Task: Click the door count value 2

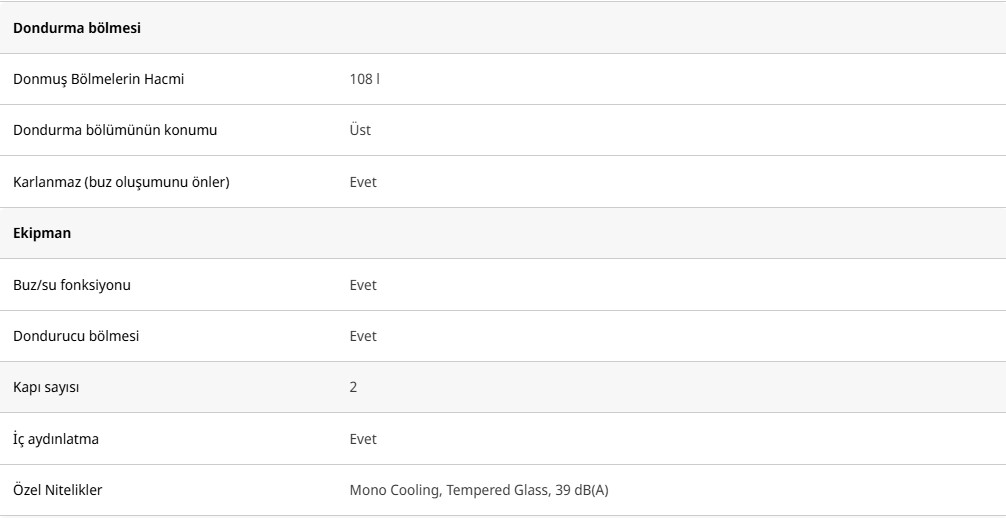Action: [x=353, y=387]
